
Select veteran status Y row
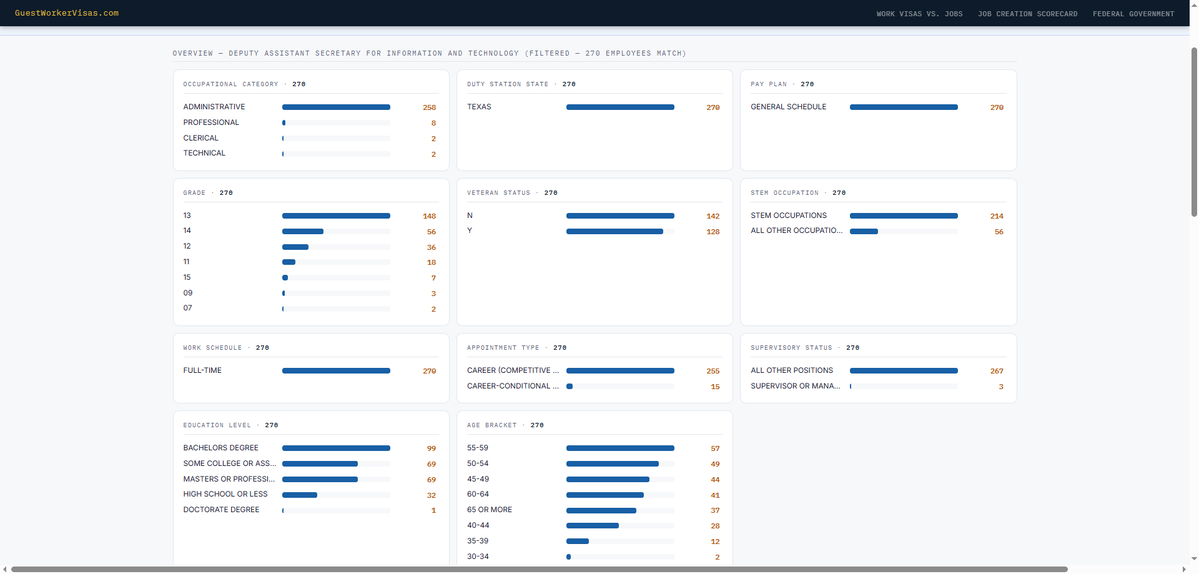click(x=595, y=231)
